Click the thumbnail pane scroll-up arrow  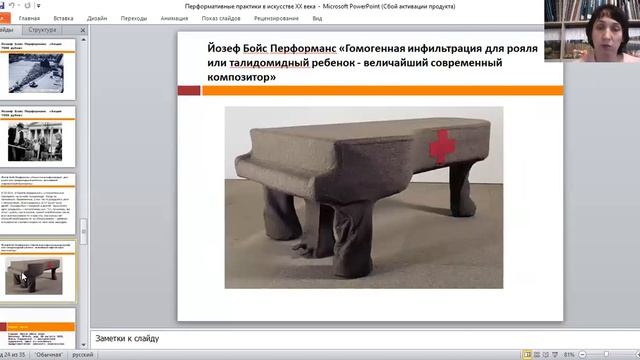pos(84,40)
